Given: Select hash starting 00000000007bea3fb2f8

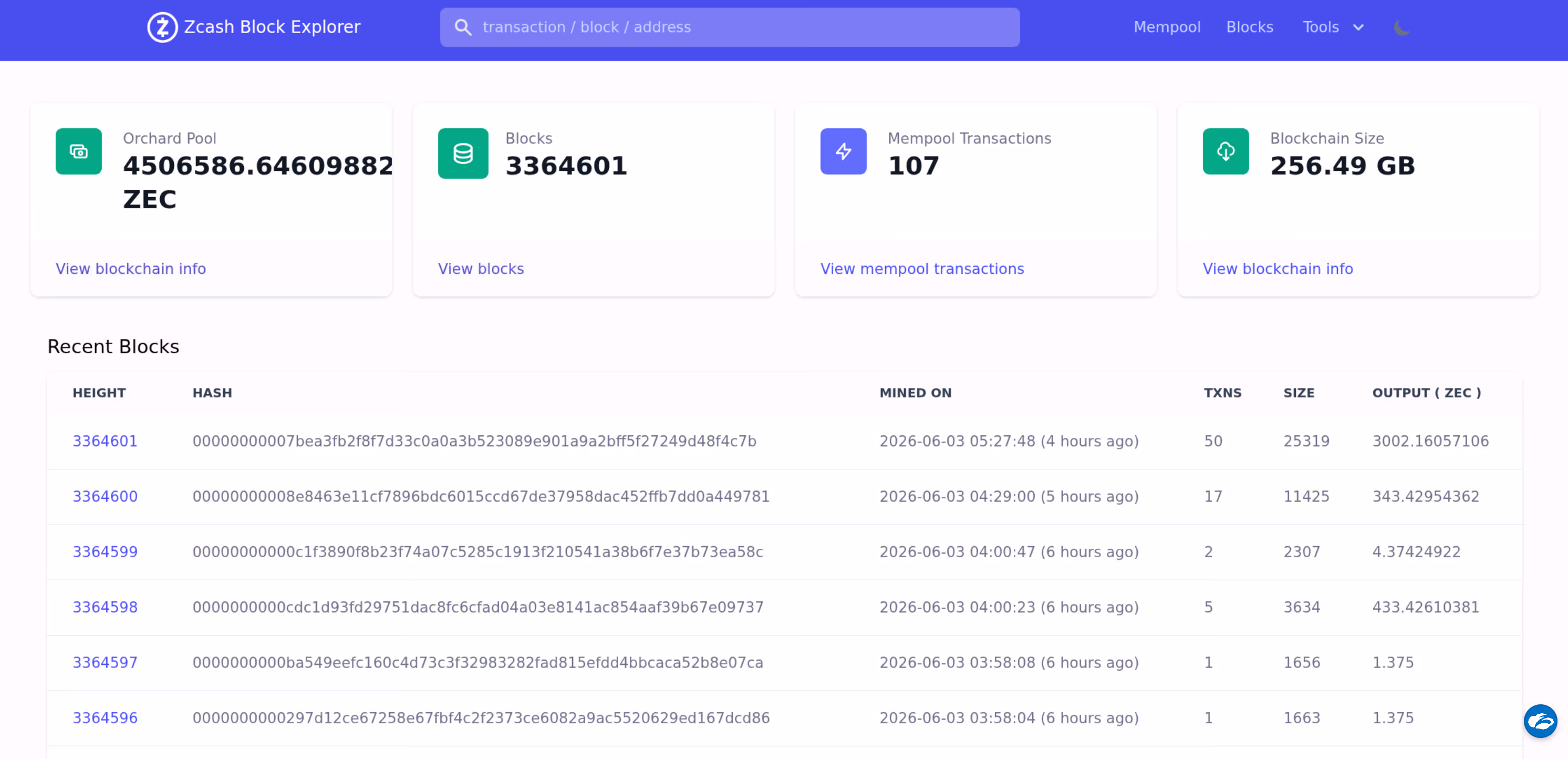Looking at the screenshot, I should click(474, 441).
